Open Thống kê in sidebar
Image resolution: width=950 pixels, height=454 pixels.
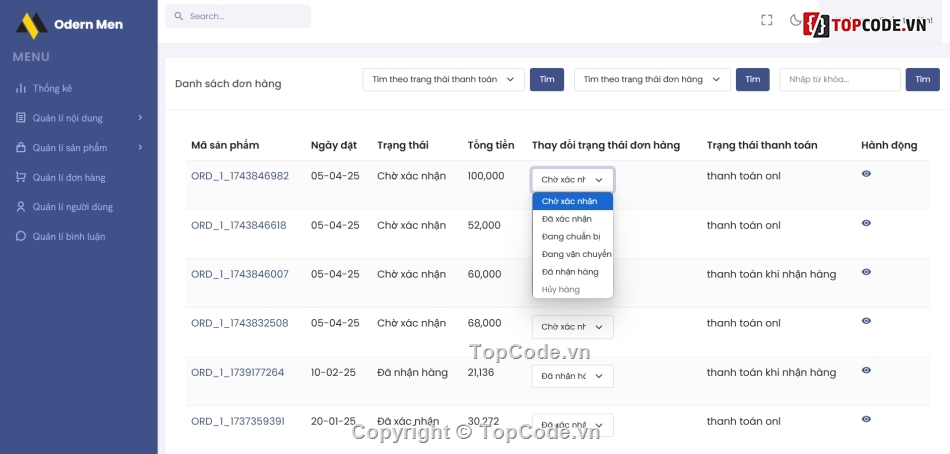tap(52, 89)
